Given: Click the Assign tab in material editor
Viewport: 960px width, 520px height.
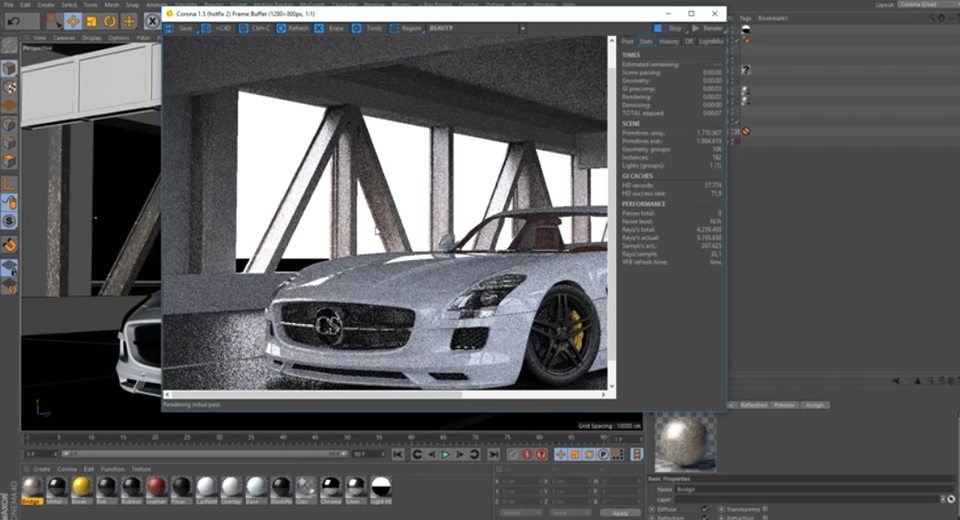Looking at the screenshot, I should 814,405.
